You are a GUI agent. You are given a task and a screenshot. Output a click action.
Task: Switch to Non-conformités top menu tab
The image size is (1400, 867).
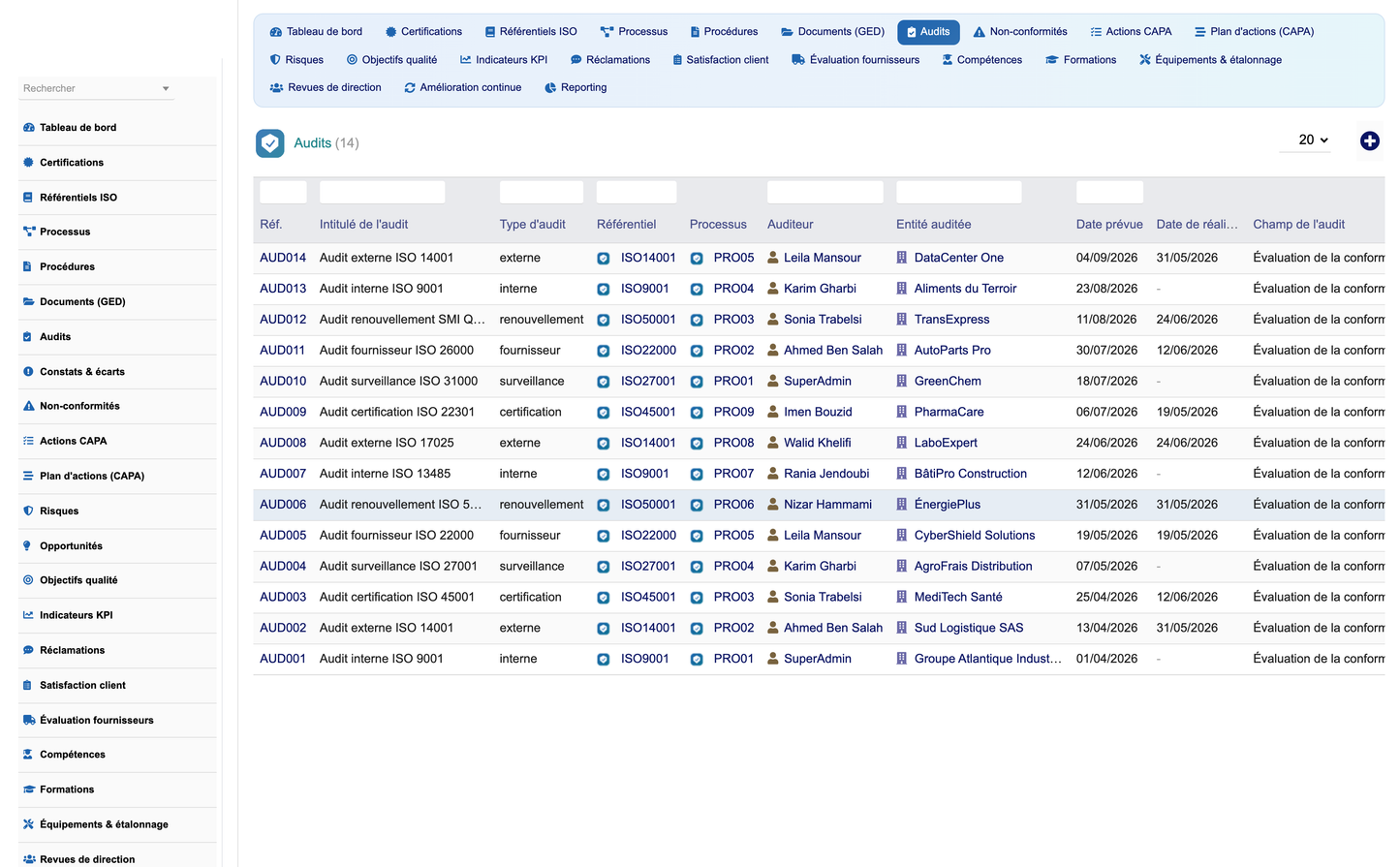(1020, 32)
